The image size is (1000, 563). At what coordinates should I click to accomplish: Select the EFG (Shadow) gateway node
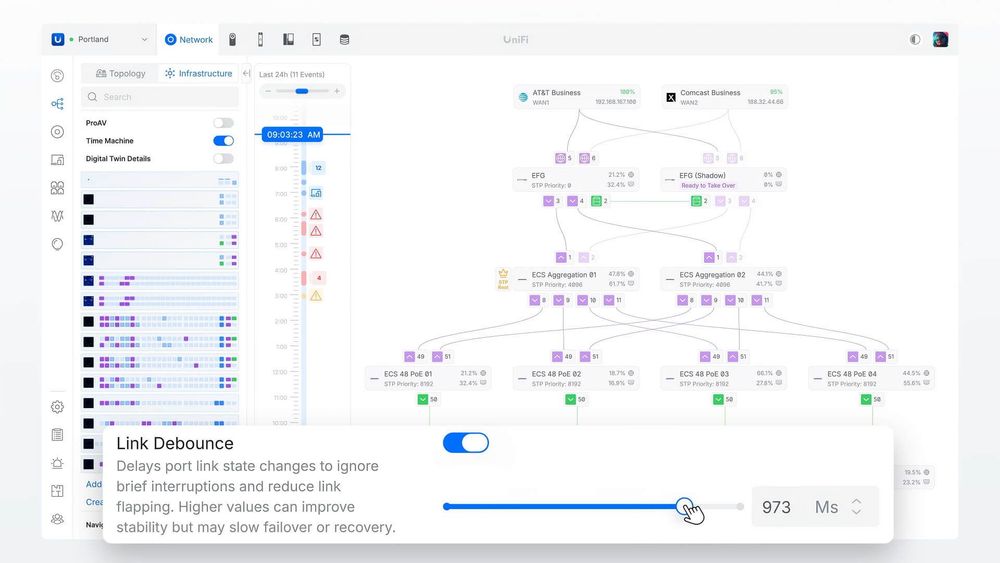724,180
